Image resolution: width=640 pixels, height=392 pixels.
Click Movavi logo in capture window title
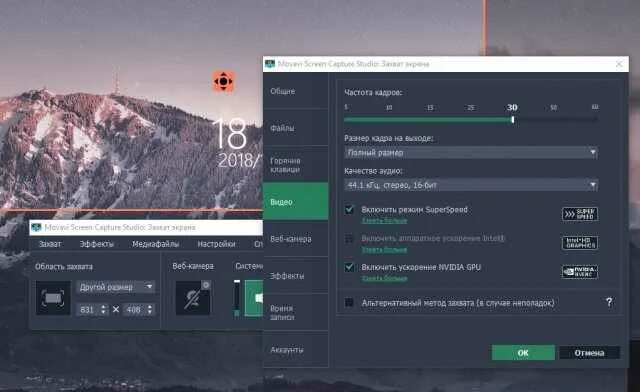coord(36,227)
